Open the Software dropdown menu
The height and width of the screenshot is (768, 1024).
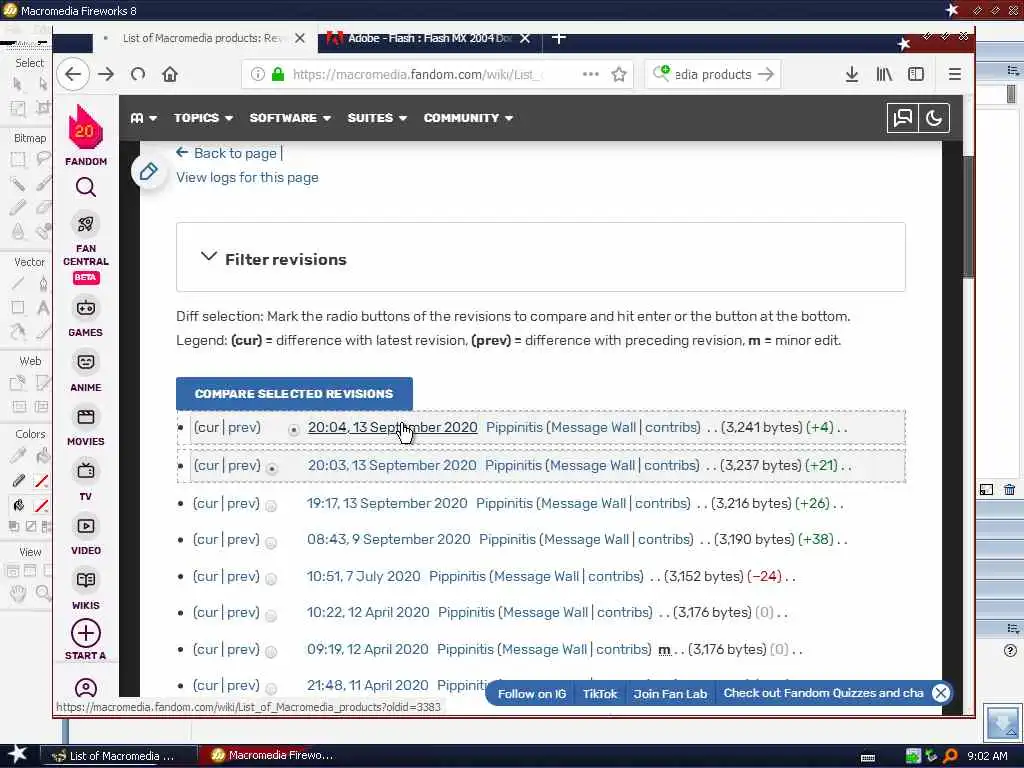pos(290,118)
